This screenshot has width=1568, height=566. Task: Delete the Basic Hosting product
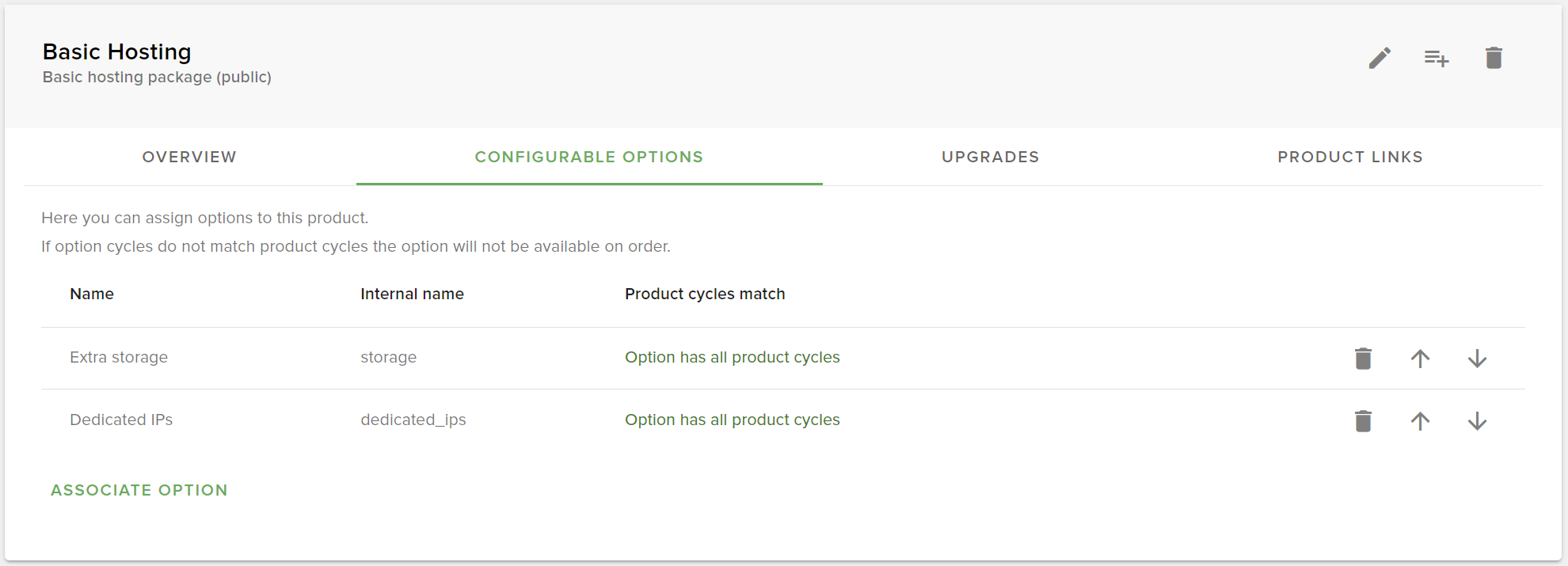(x=1494, y=58)
